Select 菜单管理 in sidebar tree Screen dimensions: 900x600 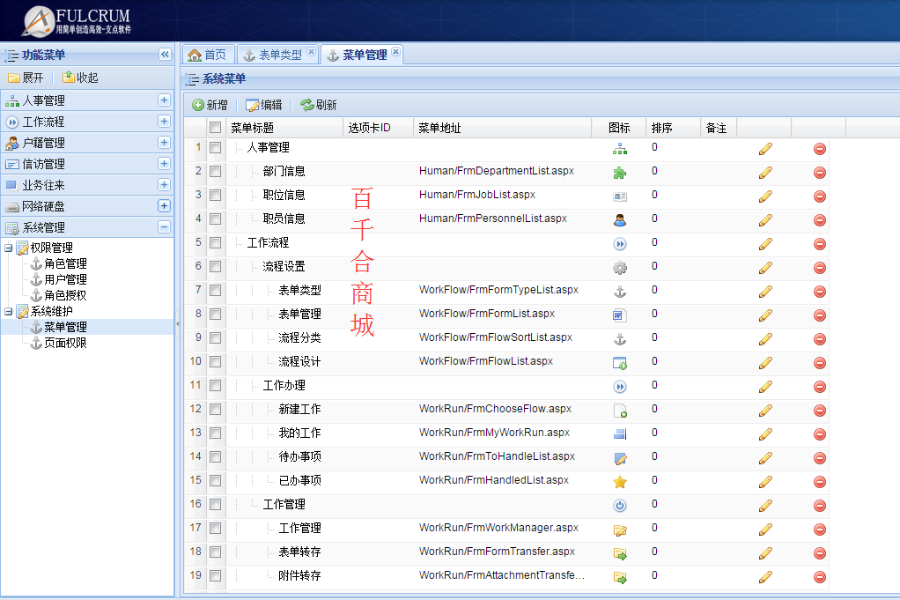(x=65, y=327)
